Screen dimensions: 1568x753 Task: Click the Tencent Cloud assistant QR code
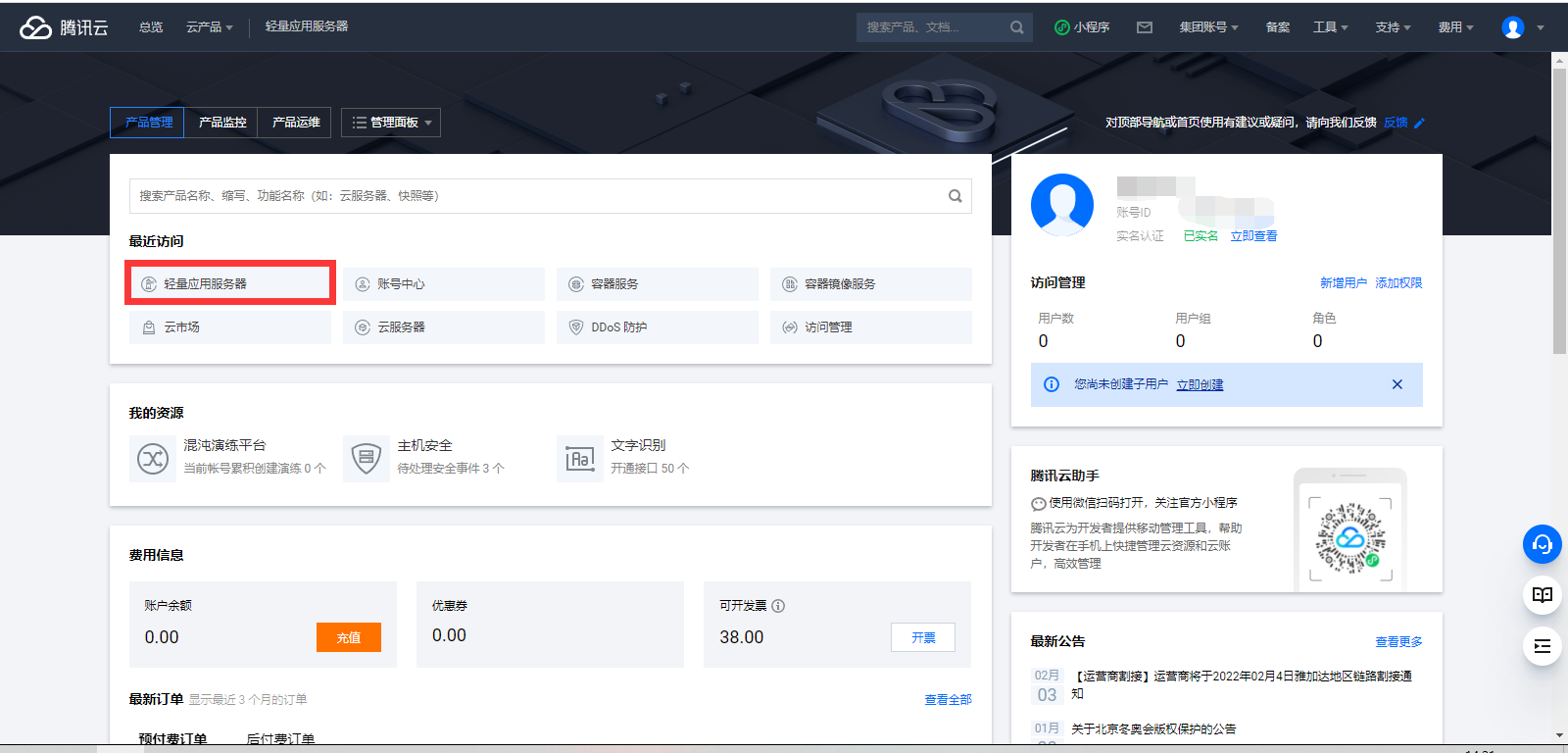pos(1350,537)
